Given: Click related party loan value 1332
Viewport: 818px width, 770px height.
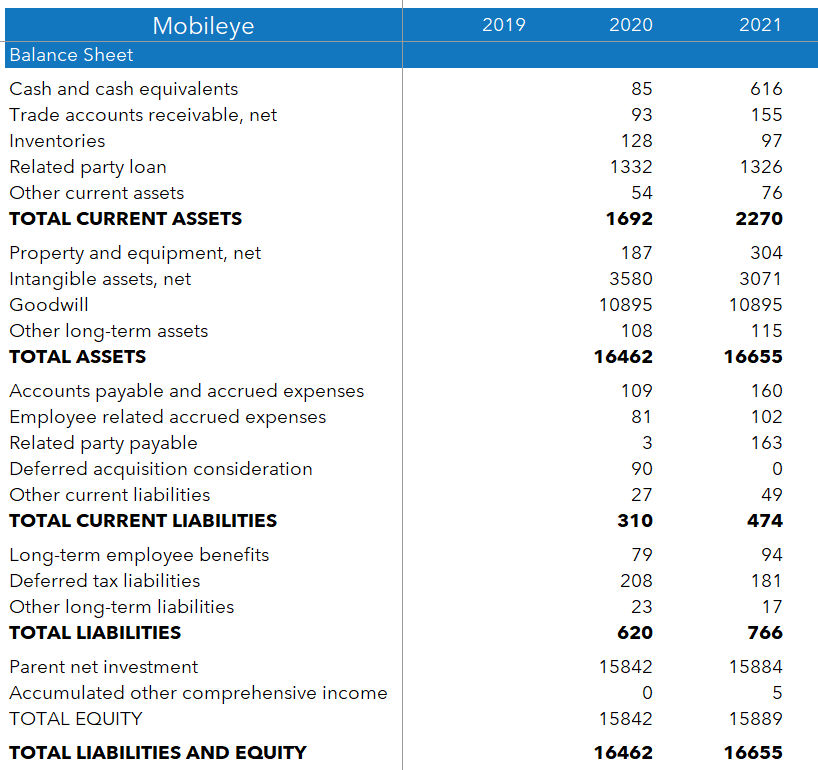Looking at the screenshot, I should [x=631, y=167].
